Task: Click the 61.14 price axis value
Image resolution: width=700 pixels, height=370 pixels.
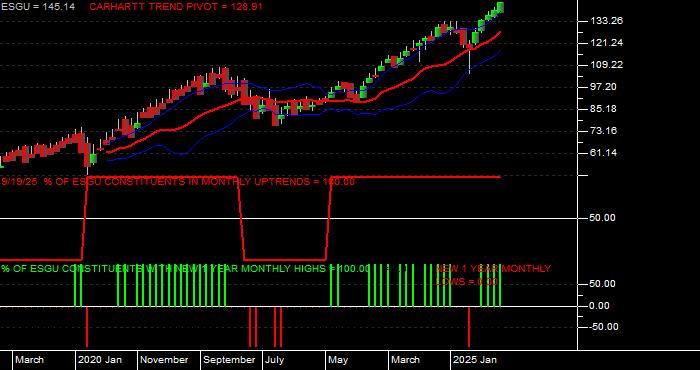Action: click(x=603, y=153)
